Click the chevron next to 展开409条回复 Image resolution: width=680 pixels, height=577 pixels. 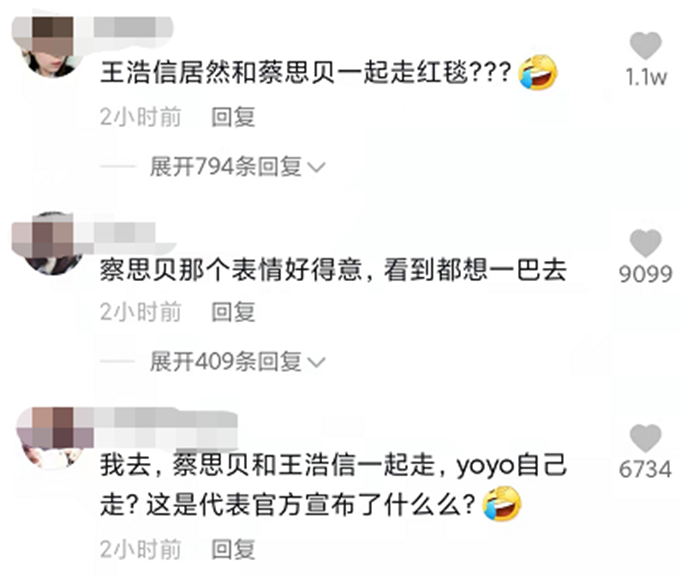[x=316, y=362]
